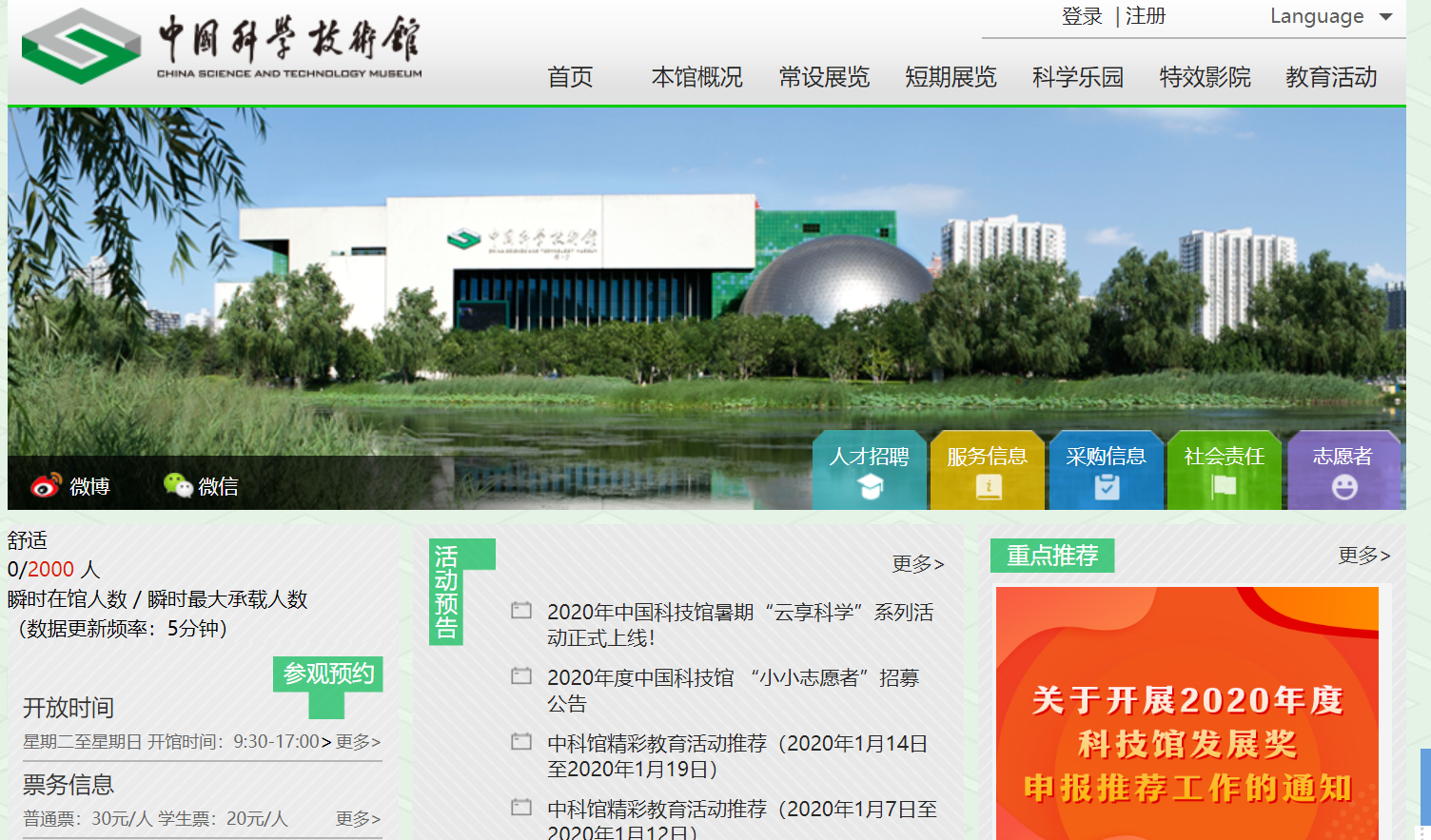Click the China Science and Technology Museum logo
The width and height of the screenshot is (1431, 840).
[222, 46]
